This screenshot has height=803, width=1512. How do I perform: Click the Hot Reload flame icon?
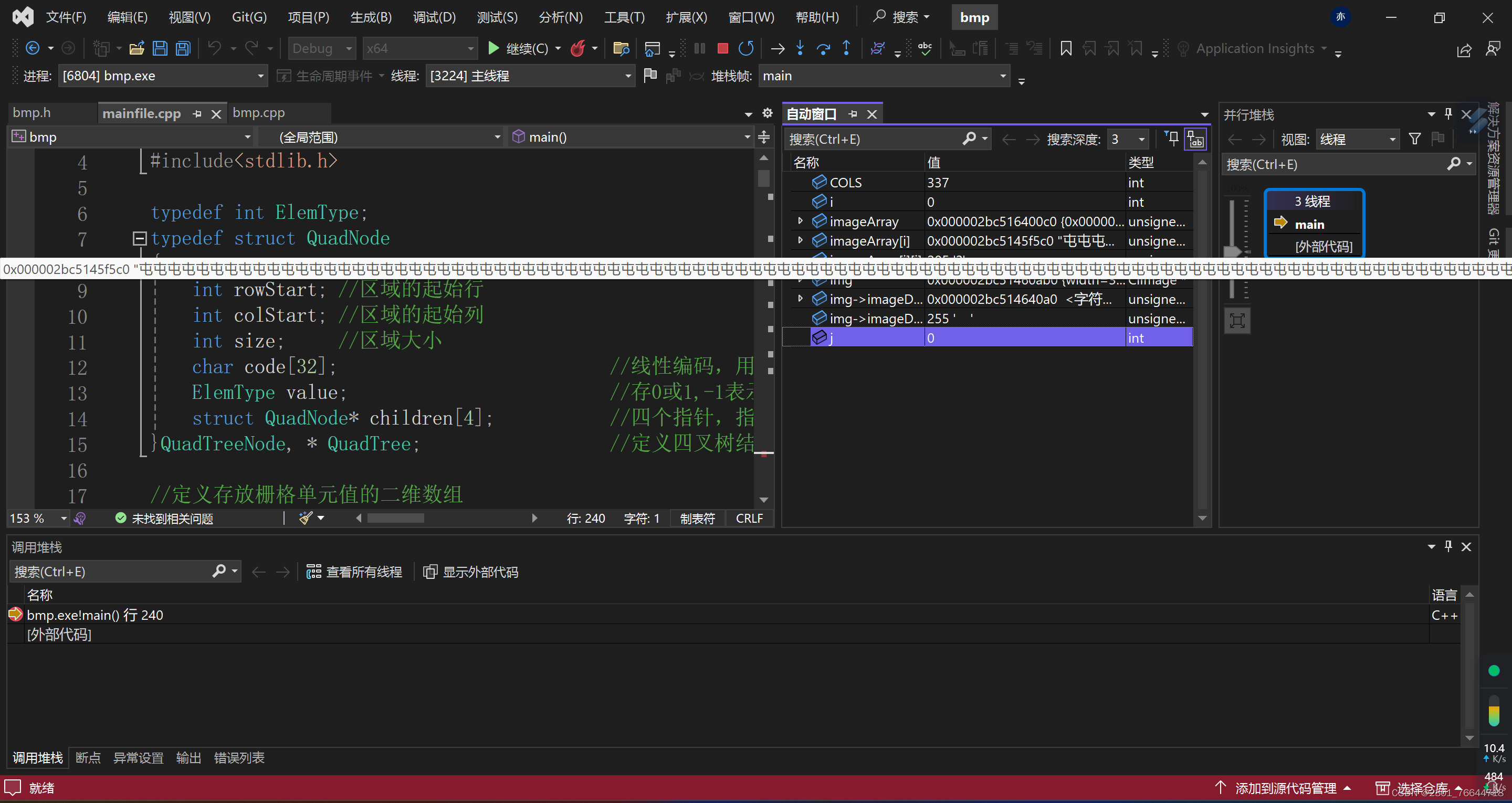coord(578,48)
